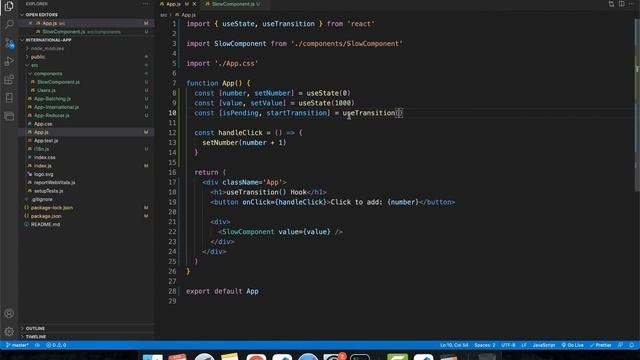
Task: Open README.md file
Action: coord(45,224)
